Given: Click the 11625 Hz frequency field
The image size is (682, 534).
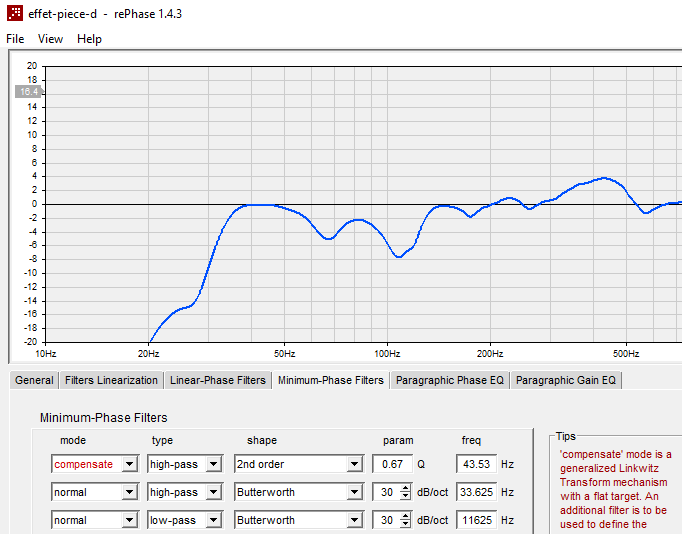Looking at the screenshot, I should click(x=476, y=520).
